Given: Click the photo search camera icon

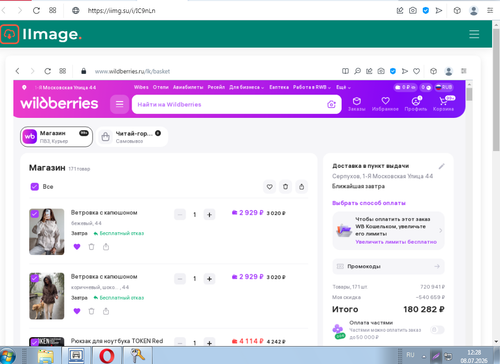Looking at the screenshot, I should [x=331, y=105].
